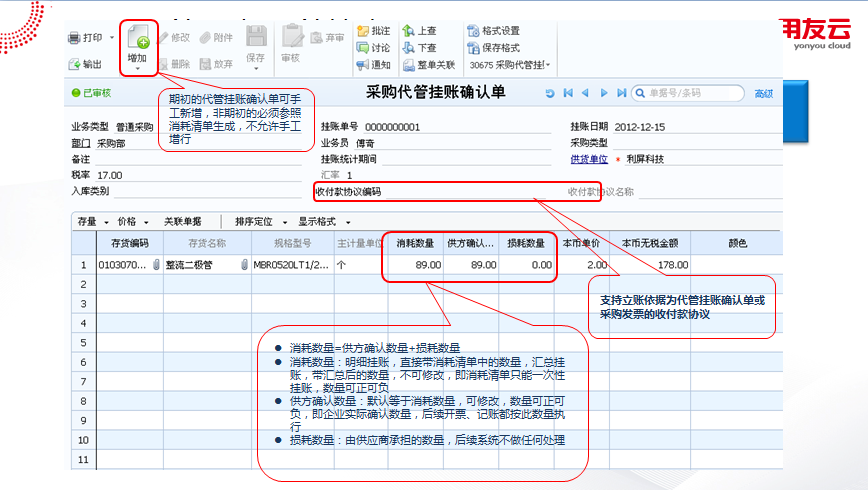Click the 上查 trace-up icon

pos(409,30)
